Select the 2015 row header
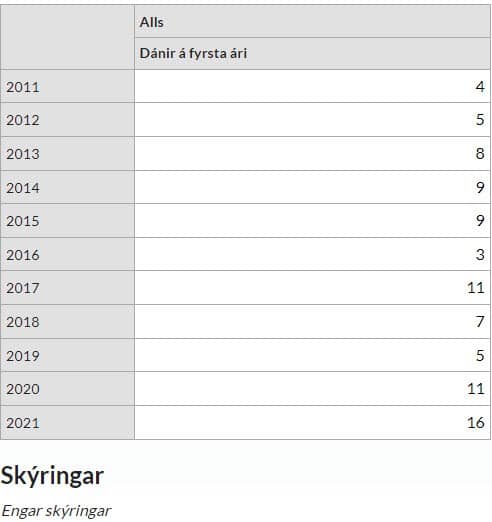Image resolution: width=492 pixels, height=522 pixels. click(x=67, y=221)
